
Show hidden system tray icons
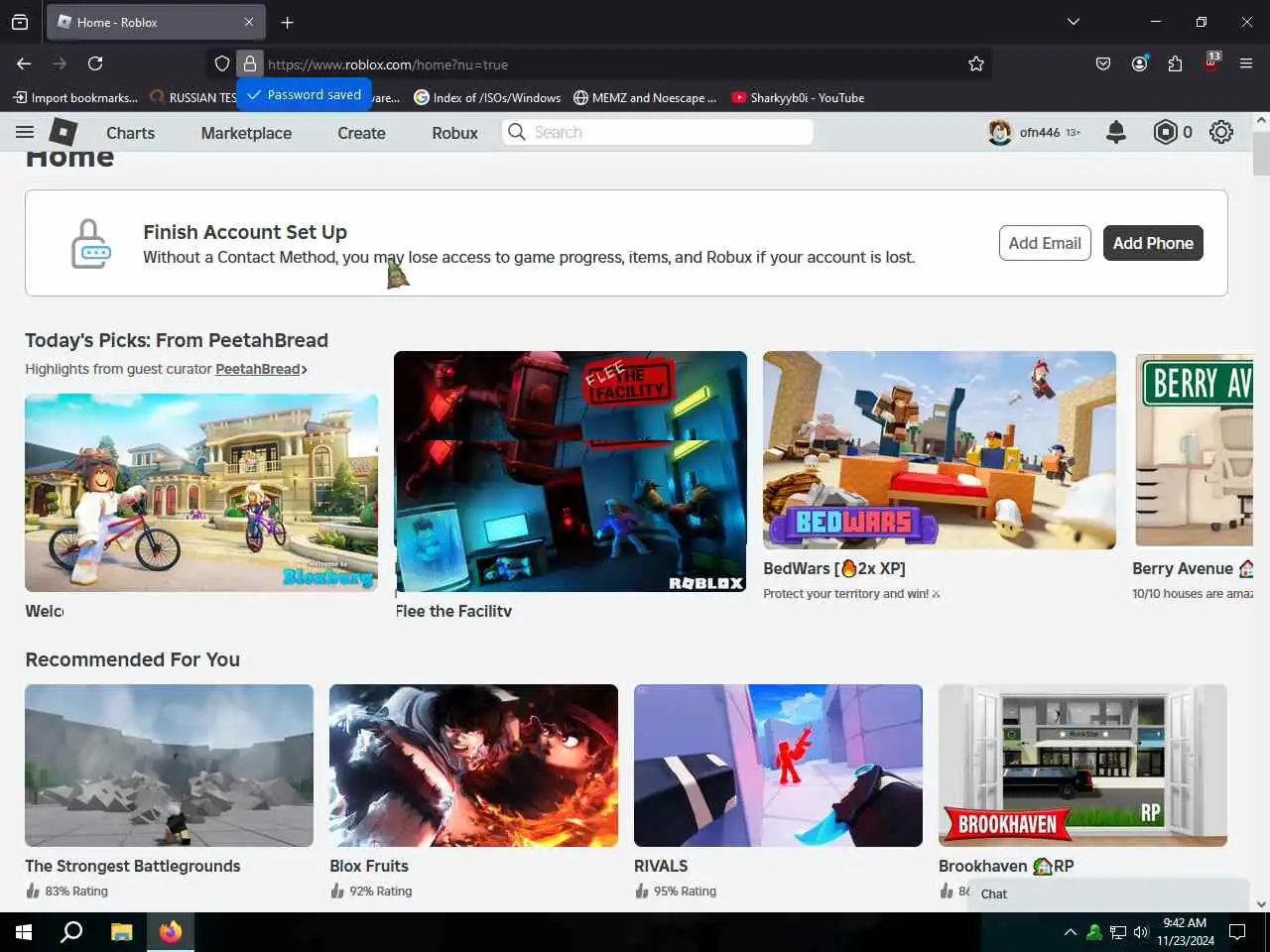(1070, 932)
